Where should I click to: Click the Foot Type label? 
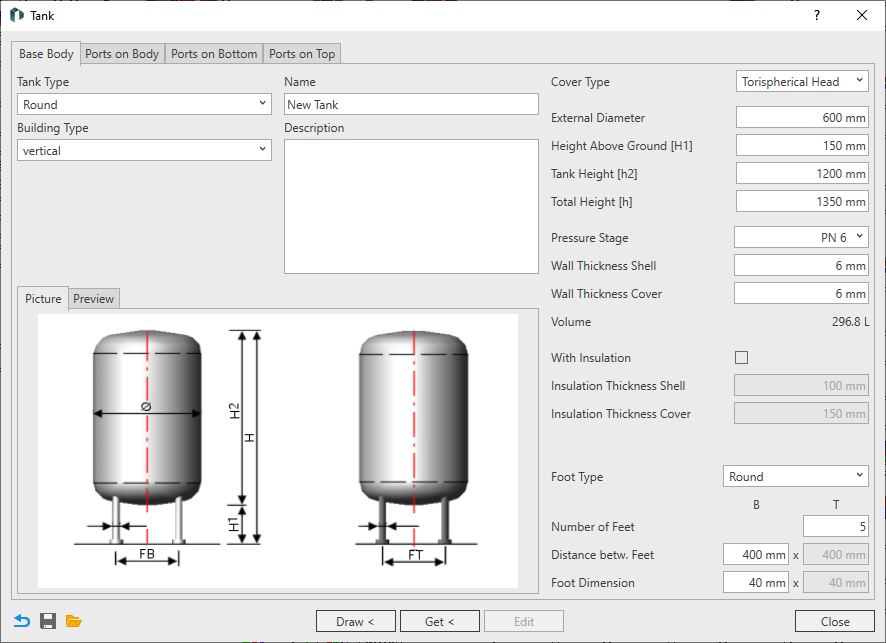[x=577, y=477]
